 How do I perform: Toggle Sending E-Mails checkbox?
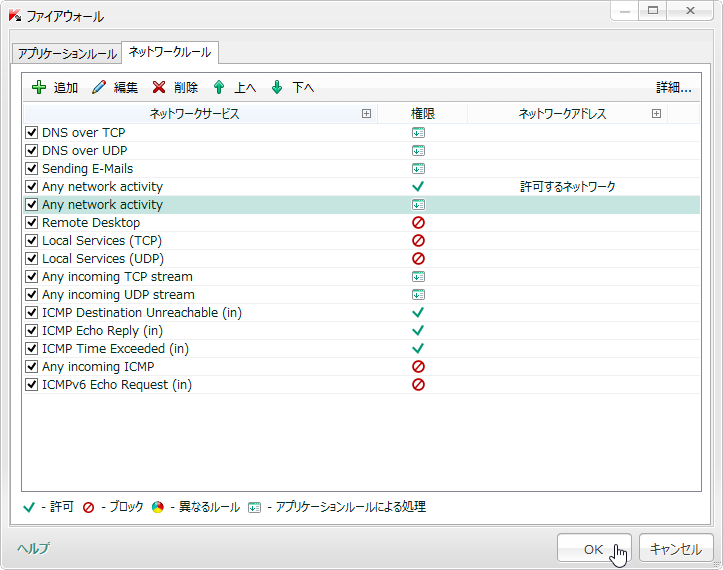click(31, 169)
